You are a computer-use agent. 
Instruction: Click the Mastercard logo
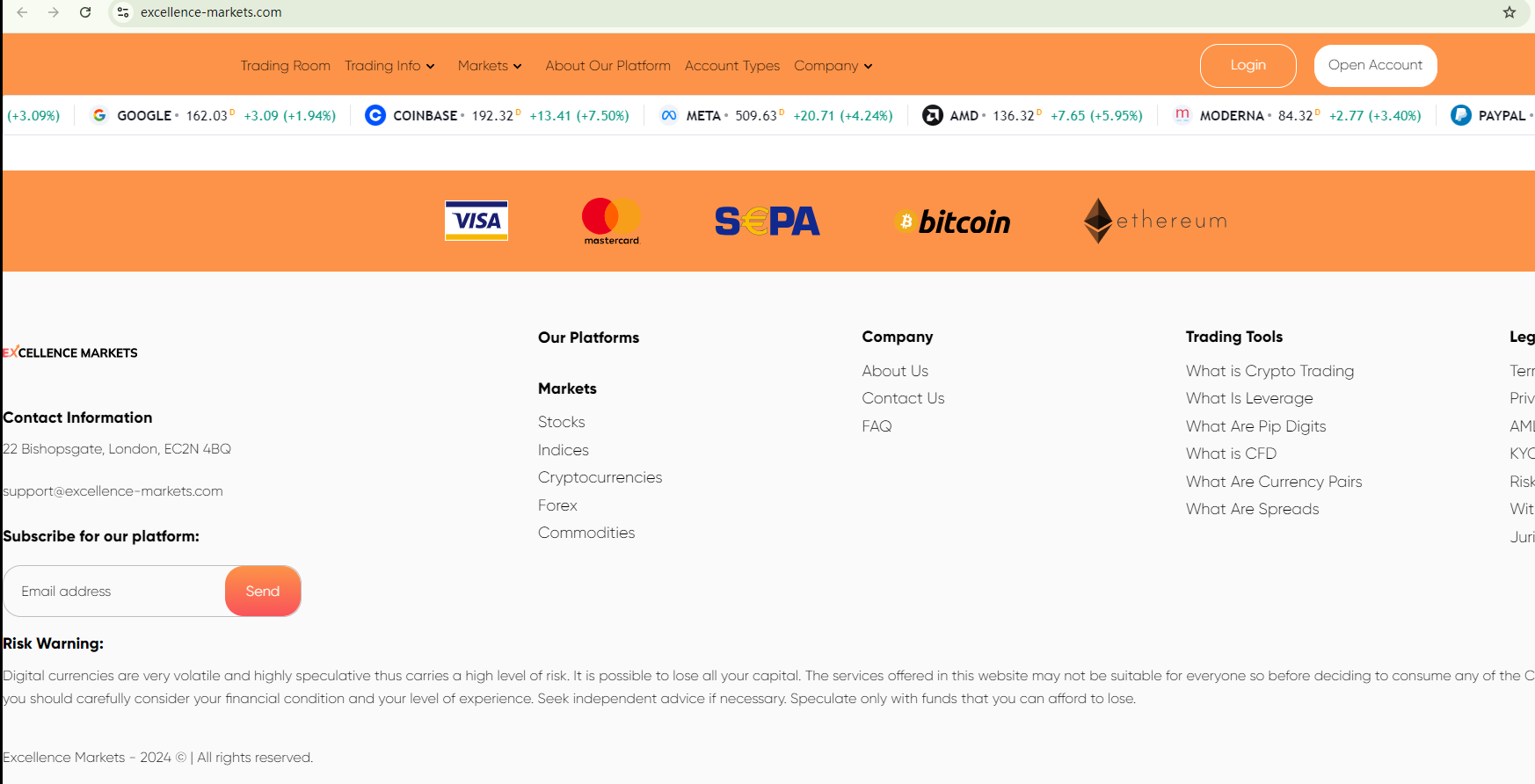tap(611, 221)
